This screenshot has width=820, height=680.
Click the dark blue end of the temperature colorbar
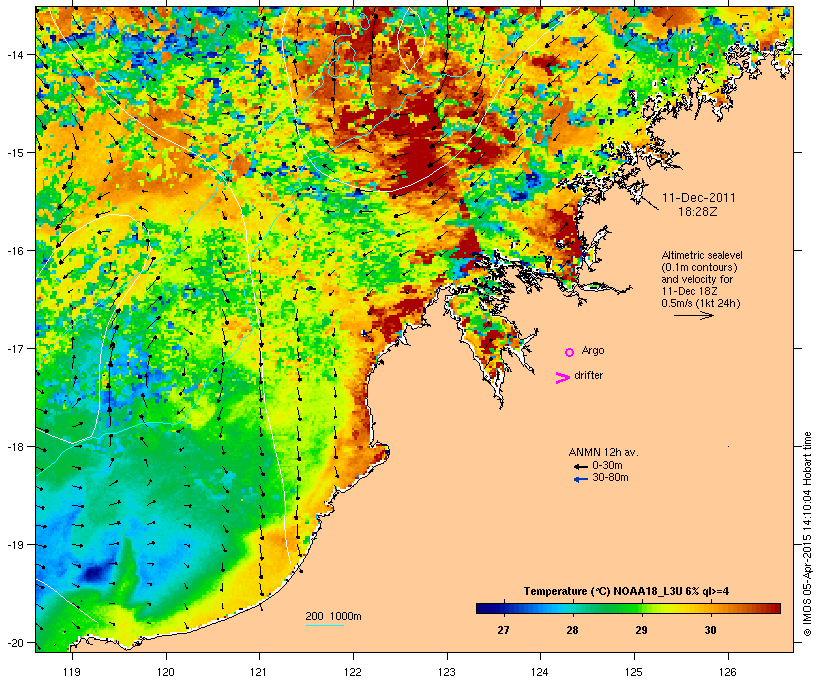[x=484, y=608]
